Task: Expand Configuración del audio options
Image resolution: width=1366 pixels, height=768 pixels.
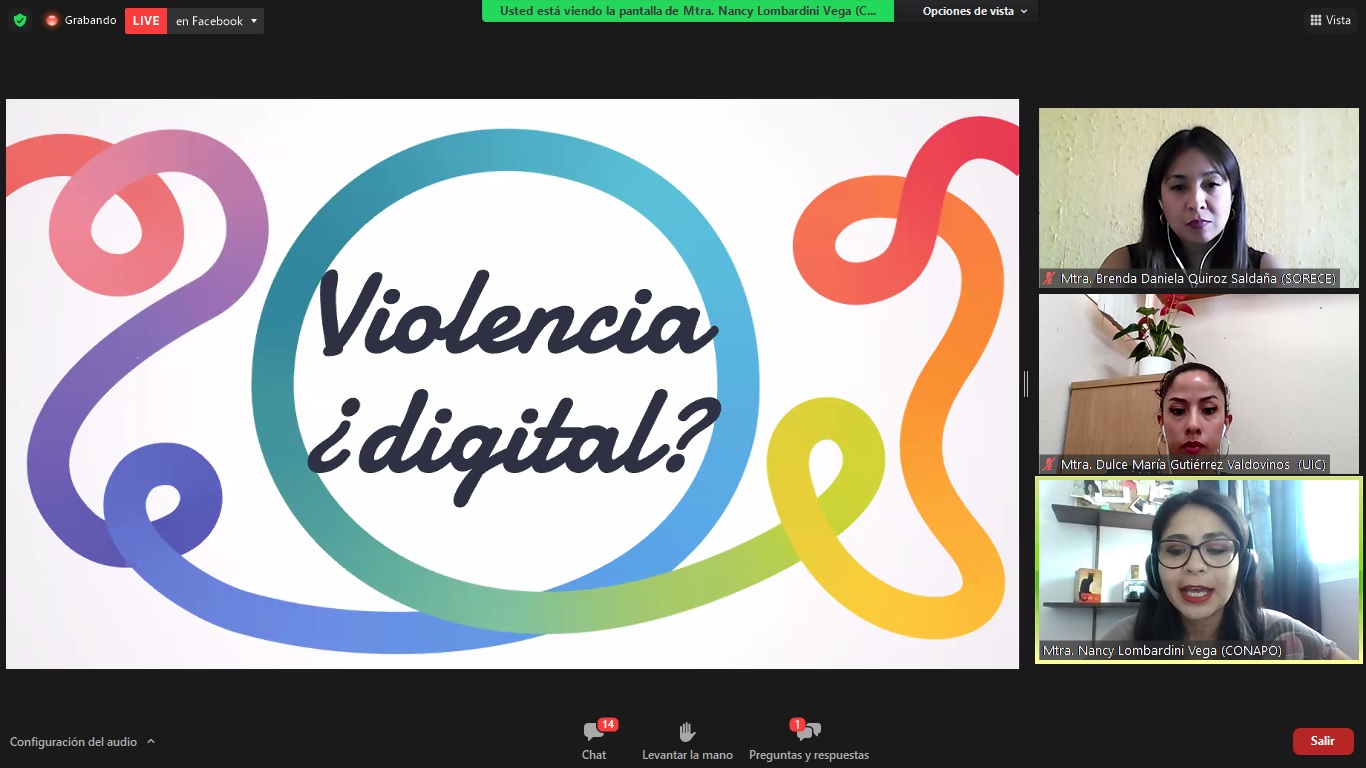Action: (x=151, y=742)
